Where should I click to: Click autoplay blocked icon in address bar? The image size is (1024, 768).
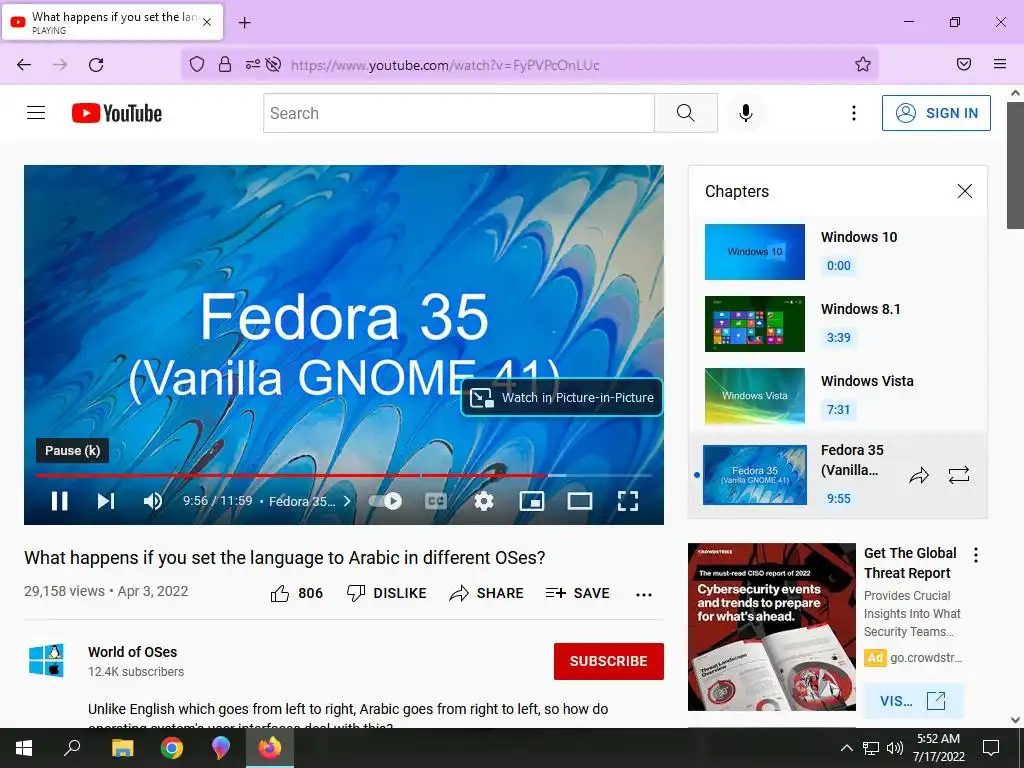[274, 64]
